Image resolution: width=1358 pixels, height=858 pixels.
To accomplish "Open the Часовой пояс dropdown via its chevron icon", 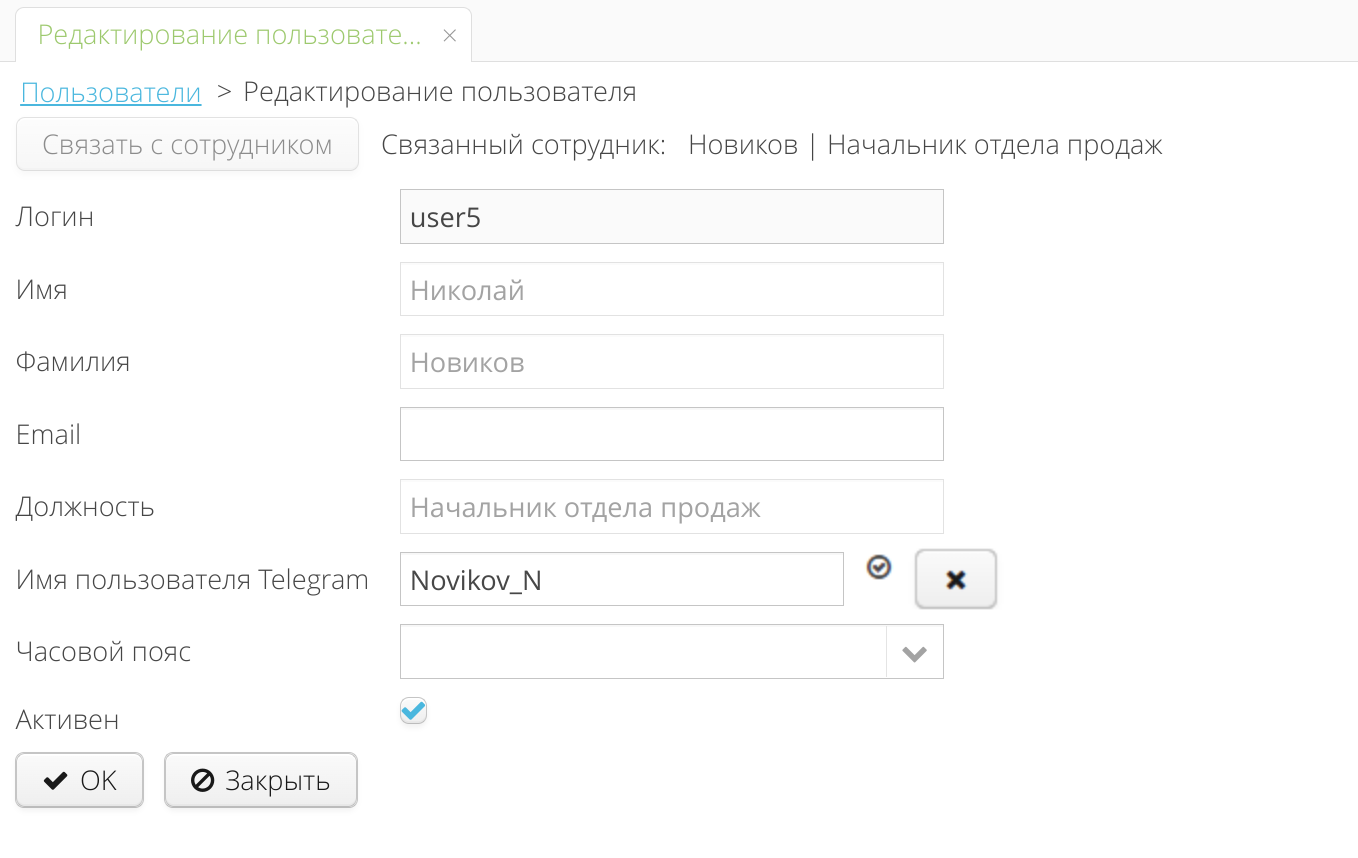I will pyautogui.click(x=913, y=651).
